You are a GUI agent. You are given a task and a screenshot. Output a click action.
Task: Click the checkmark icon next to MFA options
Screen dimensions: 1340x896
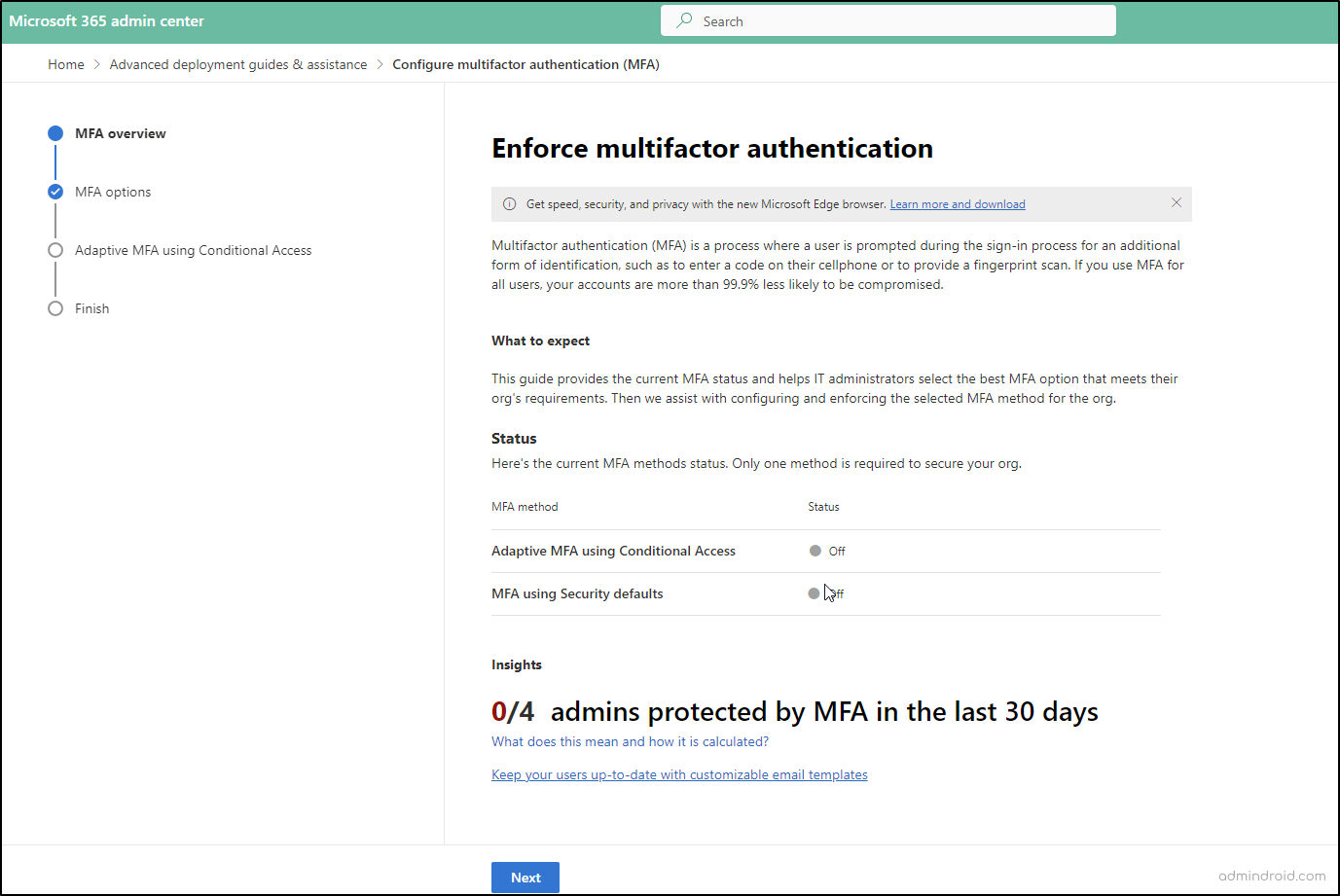[x=55, y=192]
